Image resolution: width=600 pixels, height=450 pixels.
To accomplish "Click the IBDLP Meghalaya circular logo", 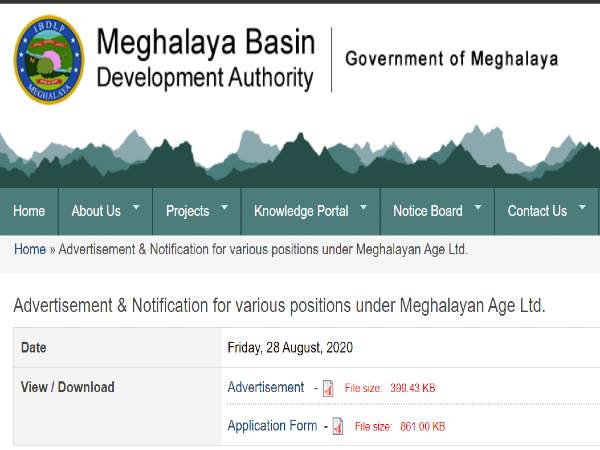I will (46, 58).
